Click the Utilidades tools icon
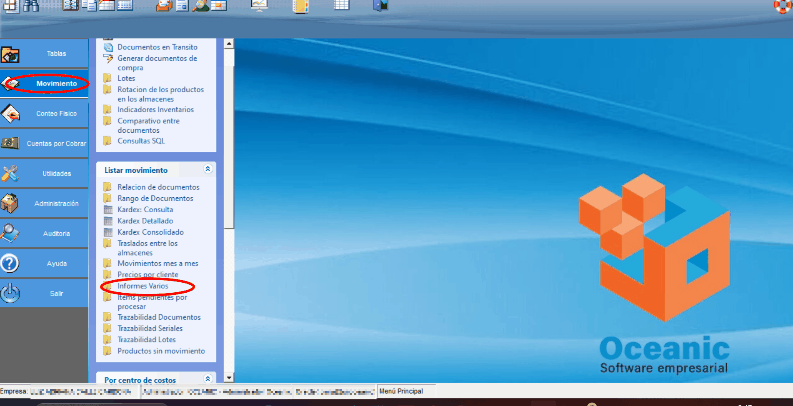This screenshot has height=406, width=793. coord(11,173)
